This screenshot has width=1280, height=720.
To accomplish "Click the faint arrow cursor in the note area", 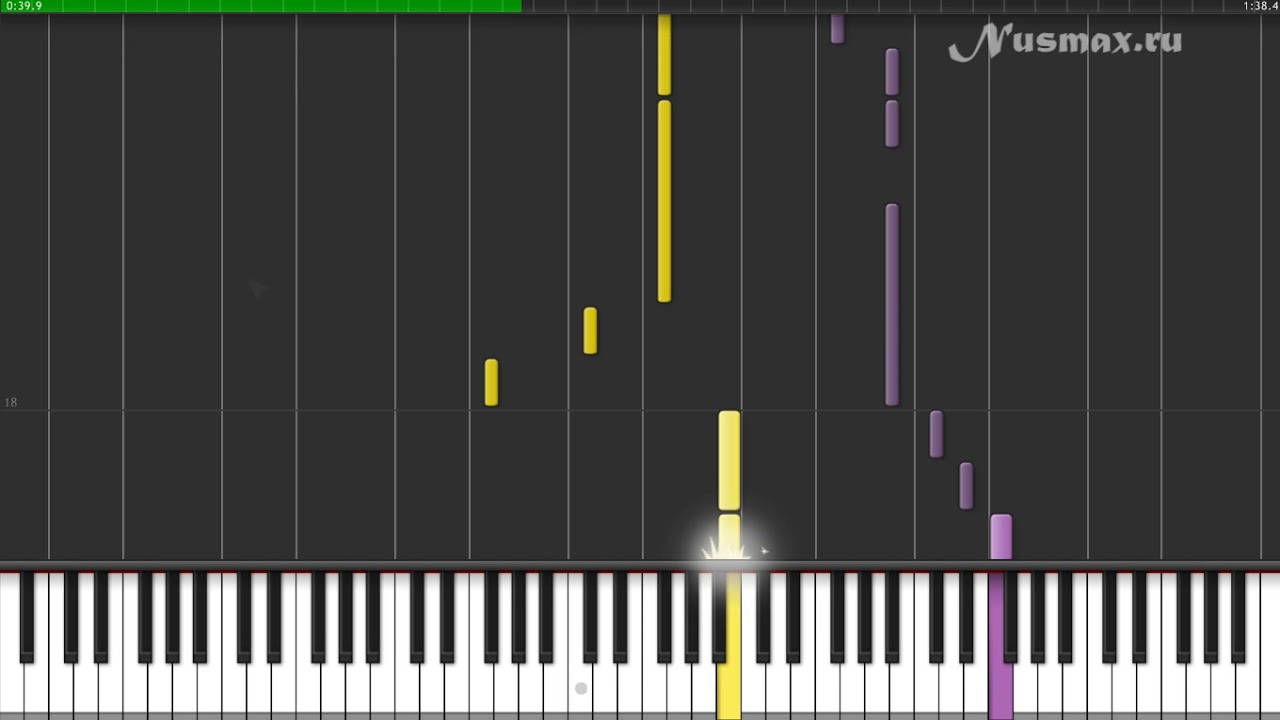I will 259,289.
